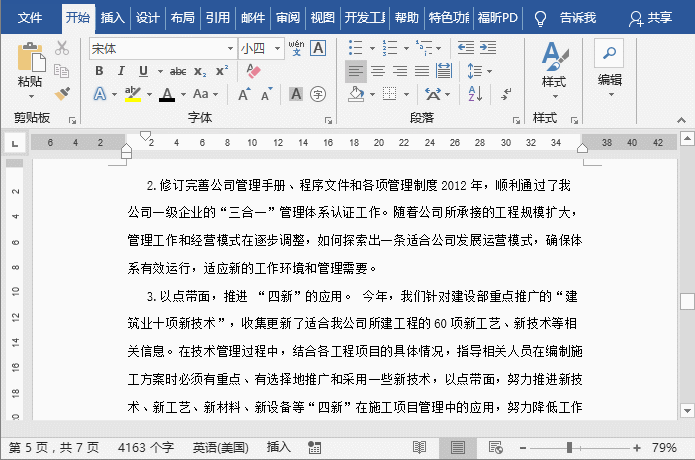This screenshot has width=695, height=460.
Task: Open the 文件 File tab
Action: [x=30, y=18]
